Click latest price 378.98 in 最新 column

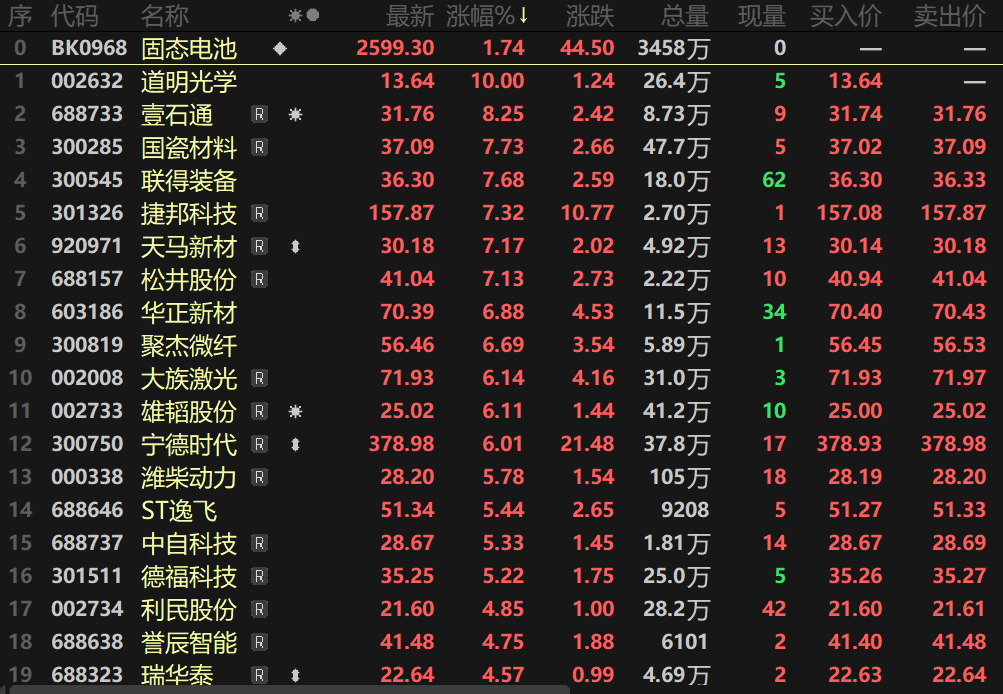[x=402, y=444]
